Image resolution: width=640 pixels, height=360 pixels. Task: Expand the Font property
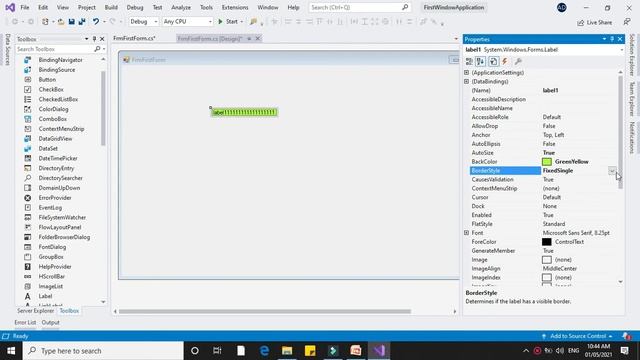pos(467,233)
